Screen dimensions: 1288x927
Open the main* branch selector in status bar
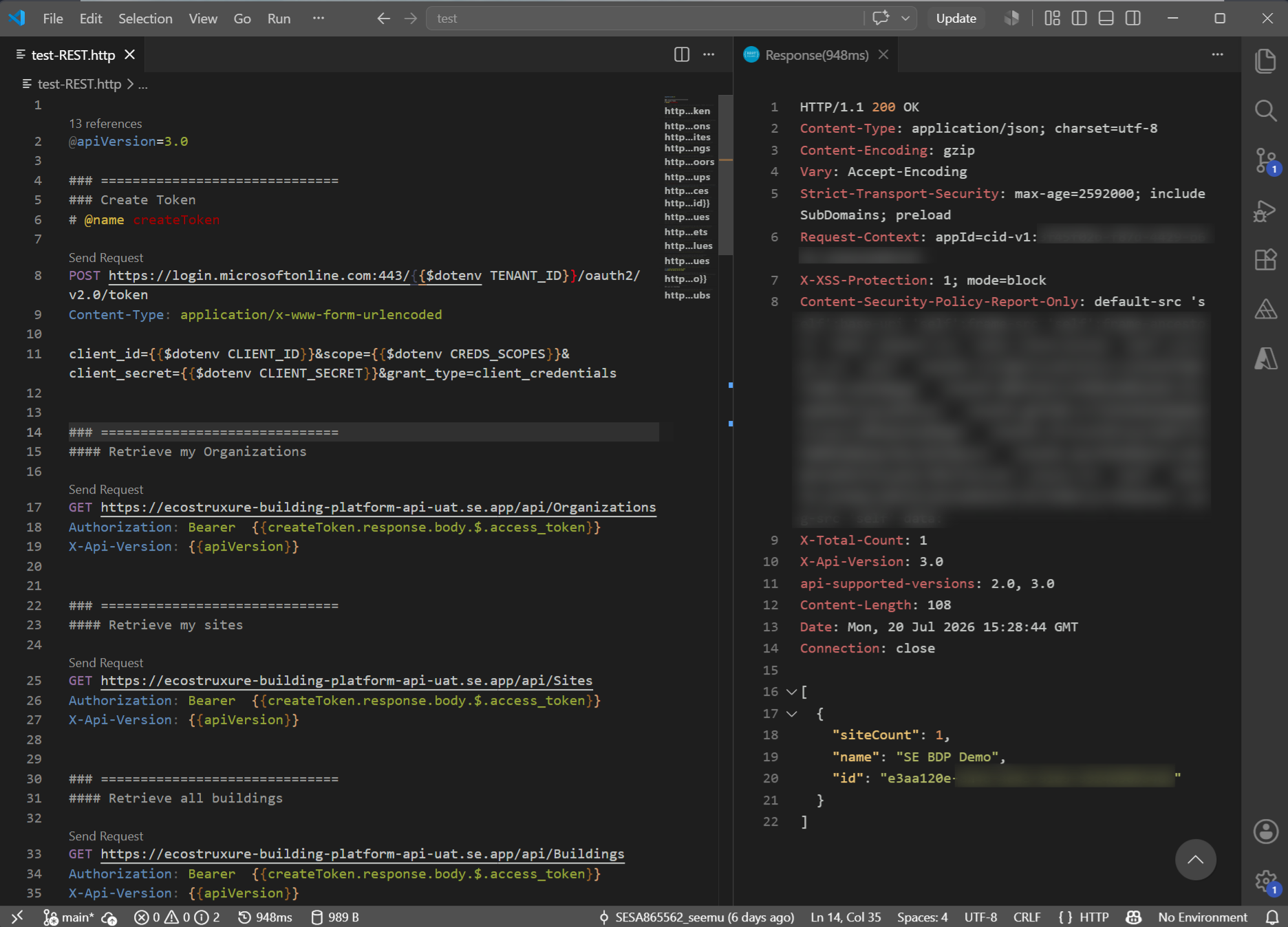[68, 917]
